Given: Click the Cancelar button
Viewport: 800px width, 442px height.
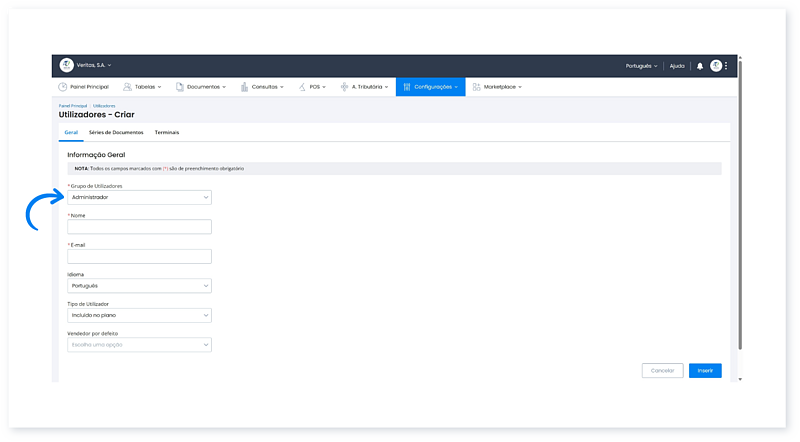Looking at the screenshot, I should click(x=662, y=371).
